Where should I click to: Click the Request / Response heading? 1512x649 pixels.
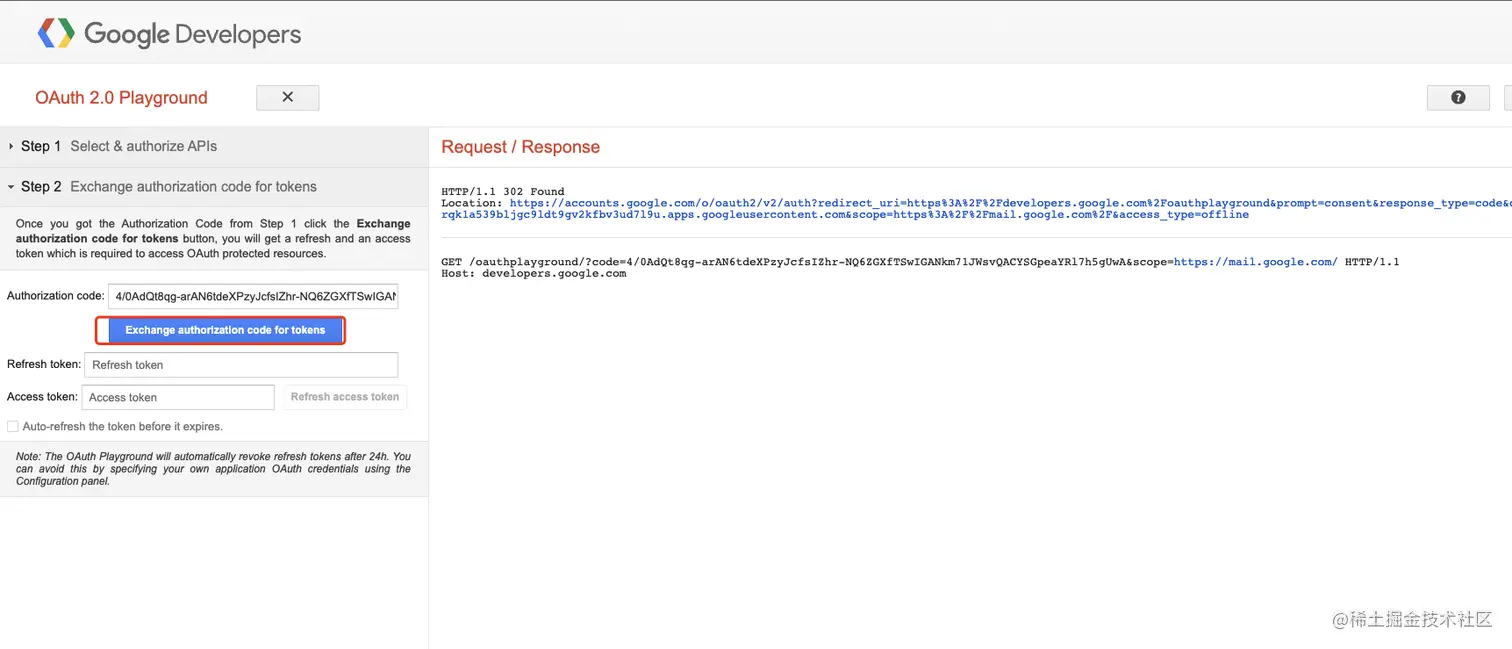pos(520,147)
